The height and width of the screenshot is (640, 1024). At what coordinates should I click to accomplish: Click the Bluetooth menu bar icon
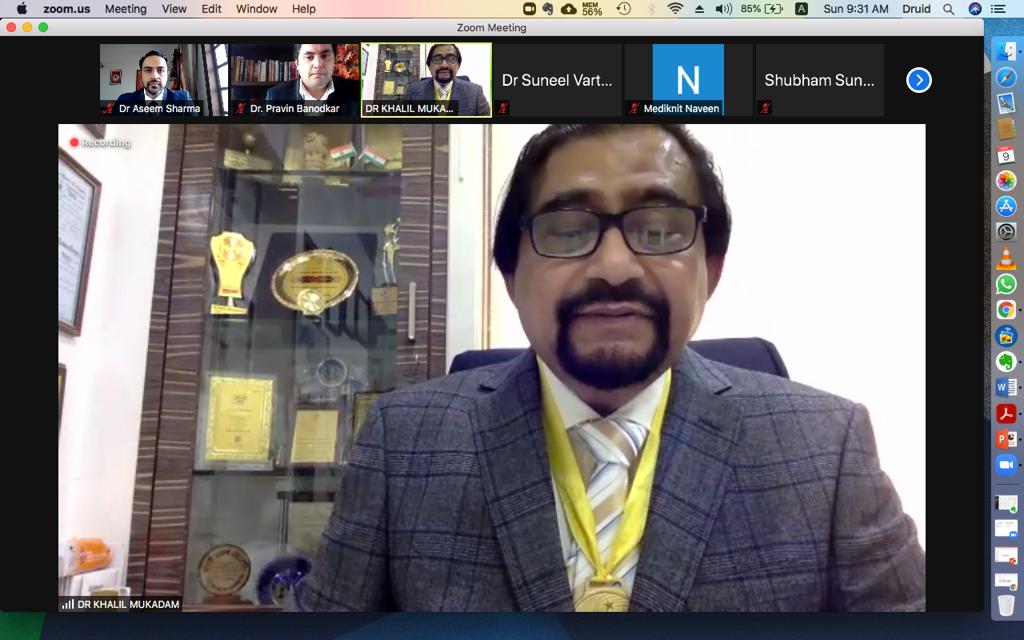pos(651,9)
